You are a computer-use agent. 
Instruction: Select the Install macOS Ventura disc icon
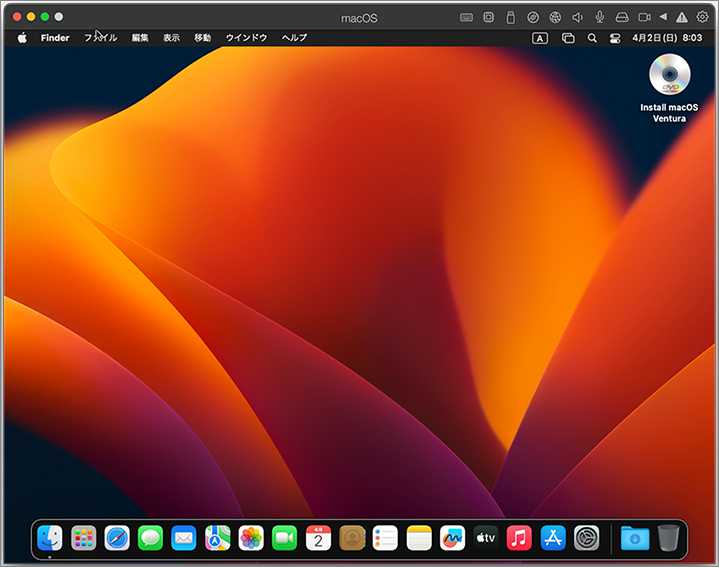point(669,75)
